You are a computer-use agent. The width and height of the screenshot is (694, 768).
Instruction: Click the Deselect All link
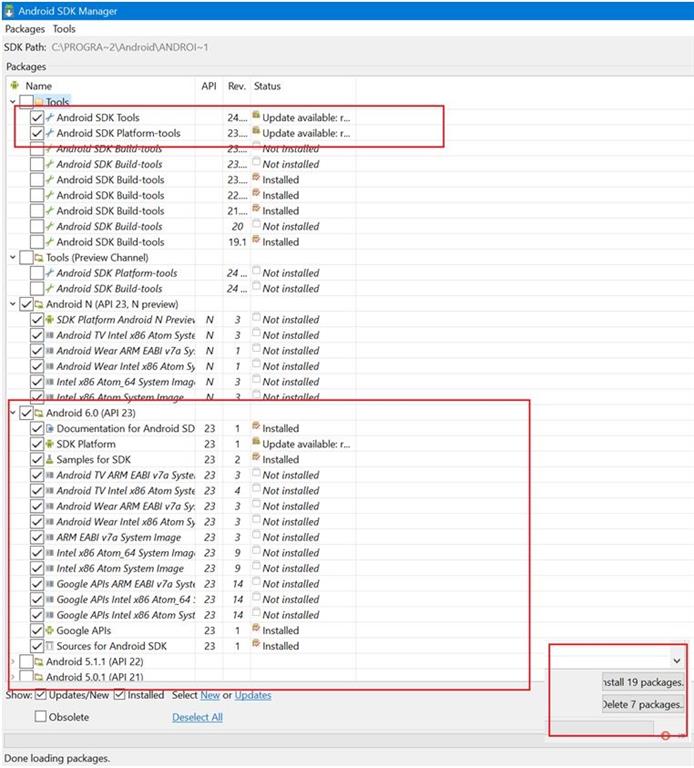coord(197,717)
